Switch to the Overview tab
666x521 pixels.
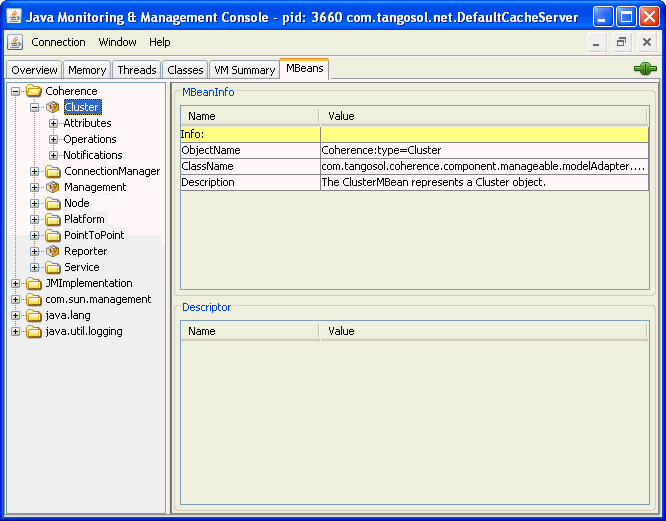tap(34, 70)
